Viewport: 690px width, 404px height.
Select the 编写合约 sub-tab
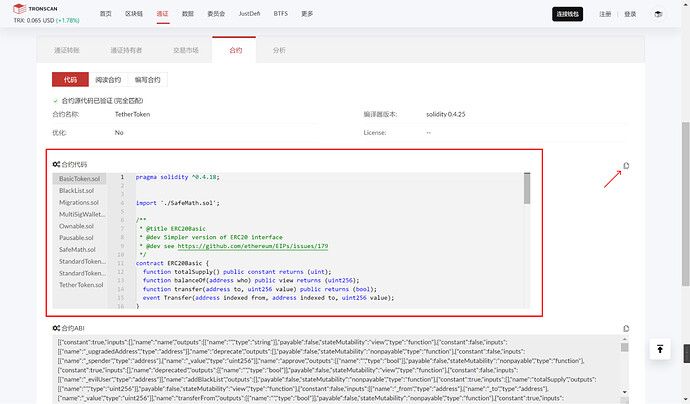click(x=147, y=80)
